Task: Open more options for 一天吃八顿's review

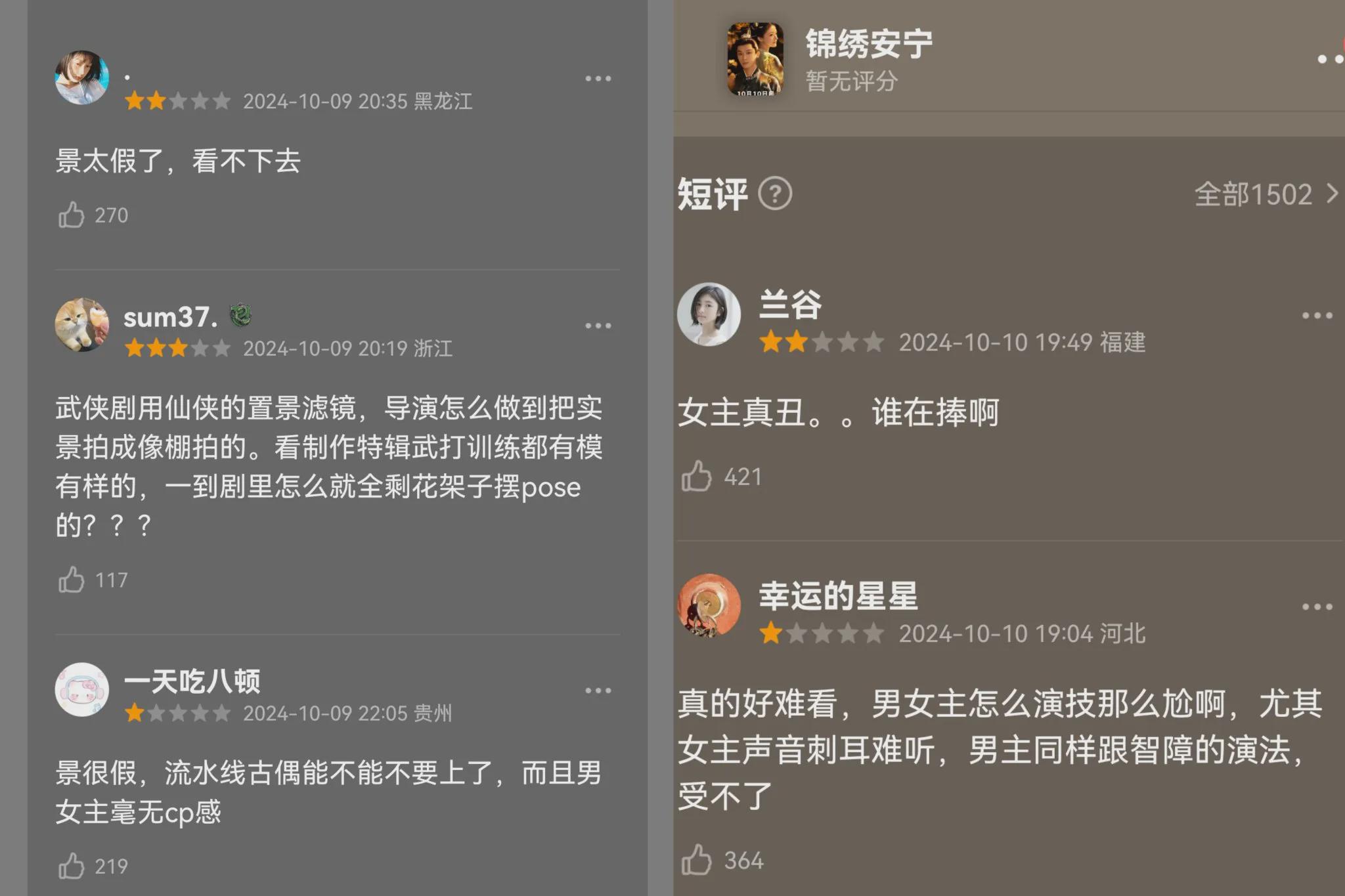Action: click(598, 691)
